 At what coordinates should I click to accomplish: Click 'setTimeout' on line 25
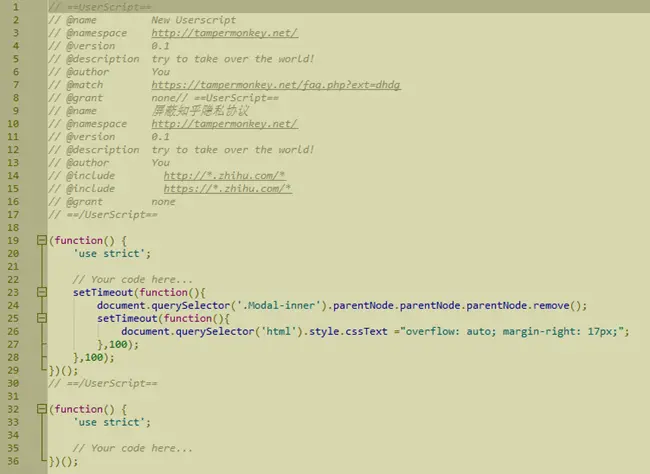127,318
